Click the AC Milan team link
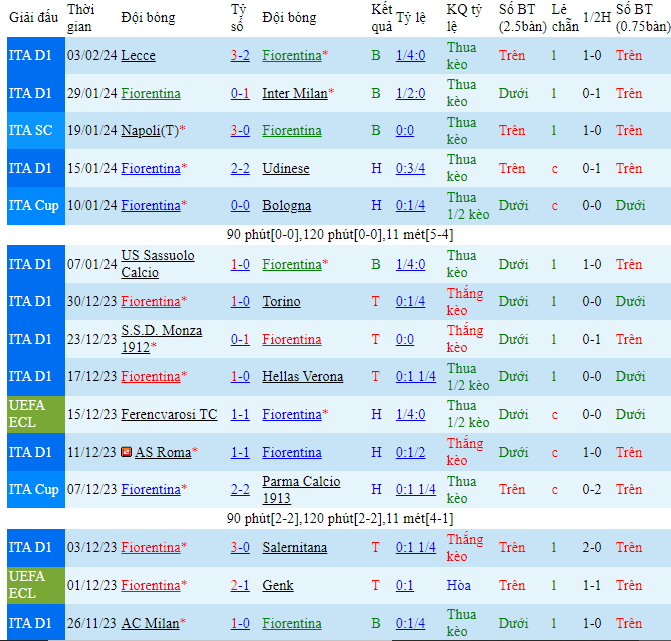 point(152,623)
